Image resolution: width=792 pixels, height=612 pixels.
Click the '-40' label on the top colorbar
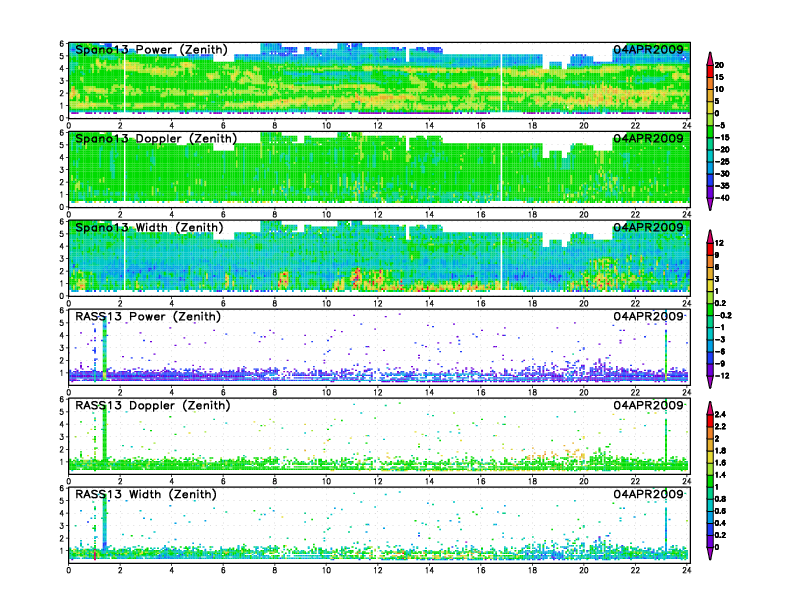tap(722, 198)
